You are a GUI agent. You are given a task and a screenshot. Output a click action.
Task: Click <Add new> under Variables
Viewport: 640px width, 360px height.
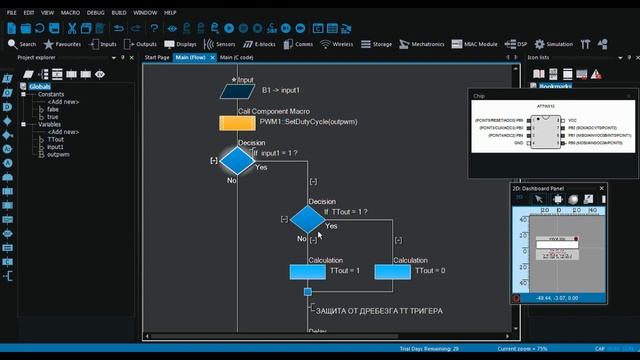click(x=63, y=132)
